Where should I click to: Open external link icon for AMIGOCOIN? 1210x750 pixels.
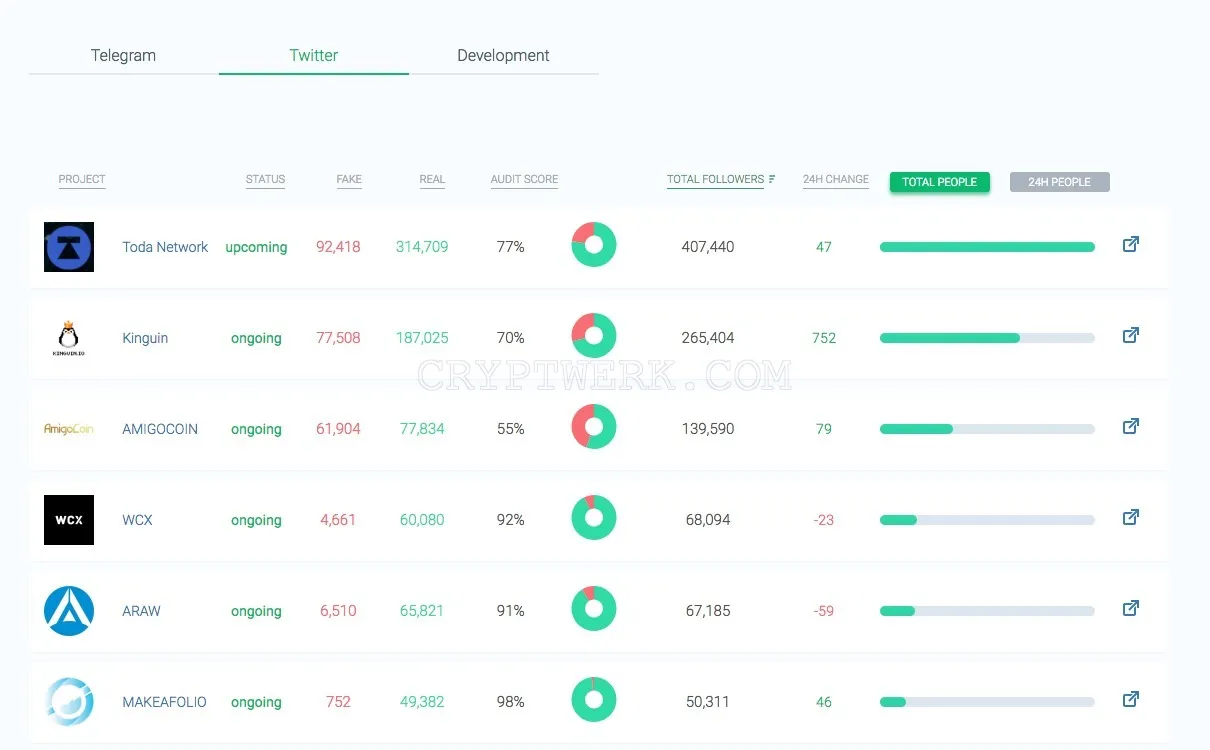tap(1131, 426)
